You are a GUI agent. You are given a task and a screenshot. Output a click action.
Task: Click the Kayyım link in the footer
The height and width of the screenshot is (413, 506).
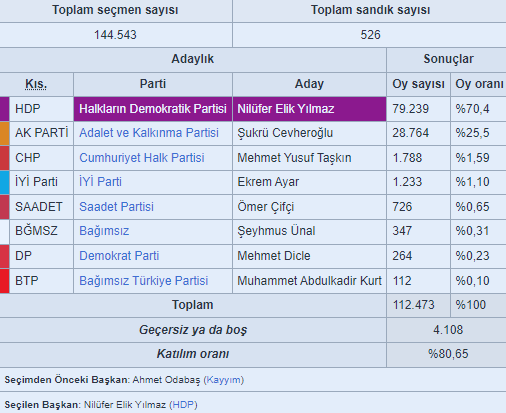point(224,380)
